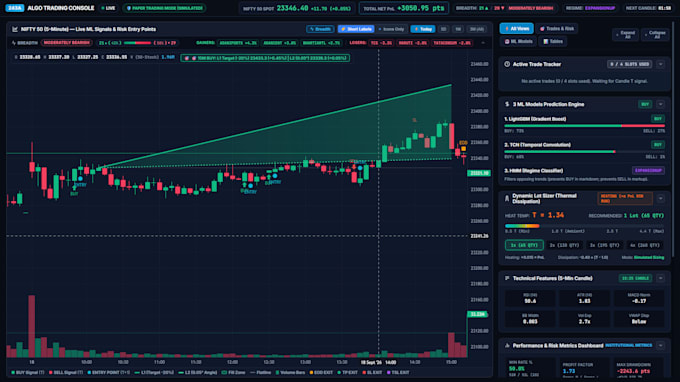Select the 2x (130 QTY) lot size

click(x=564, y=245)
